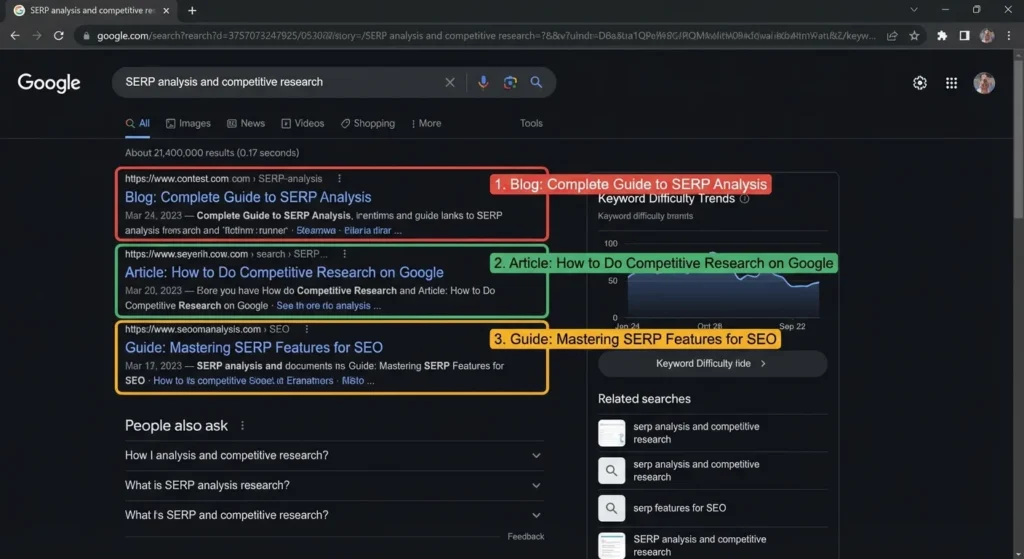
Task: Click the share icon in the address bar
Action: click(892, 36)
